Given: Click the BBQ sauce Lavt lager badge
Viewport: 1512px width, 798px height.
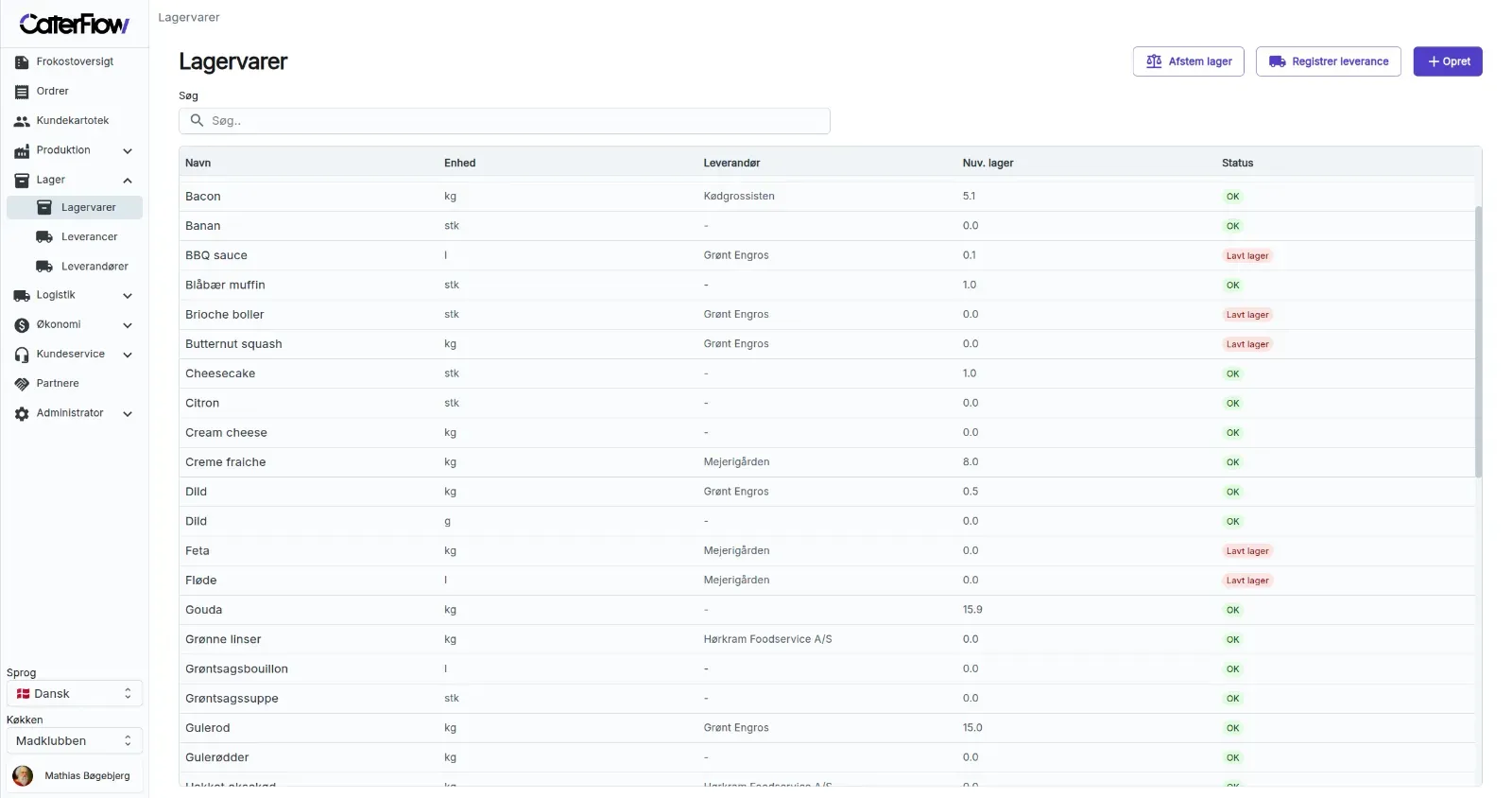Looking at the screenshot, I should click(x=1247, y=256).
